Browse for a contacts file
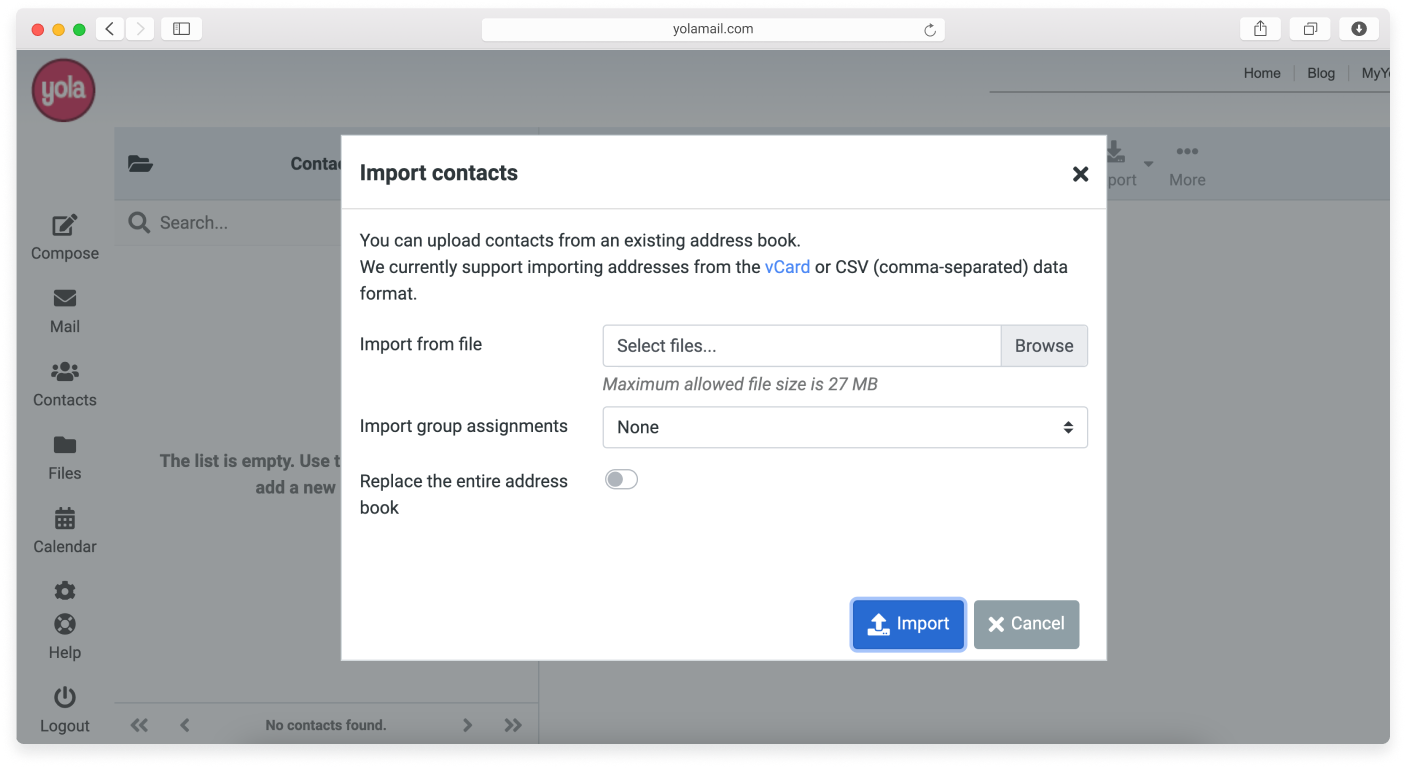Image resolution: width=1406 pixels, height=768 pixels. click(x=1043, y=345)
